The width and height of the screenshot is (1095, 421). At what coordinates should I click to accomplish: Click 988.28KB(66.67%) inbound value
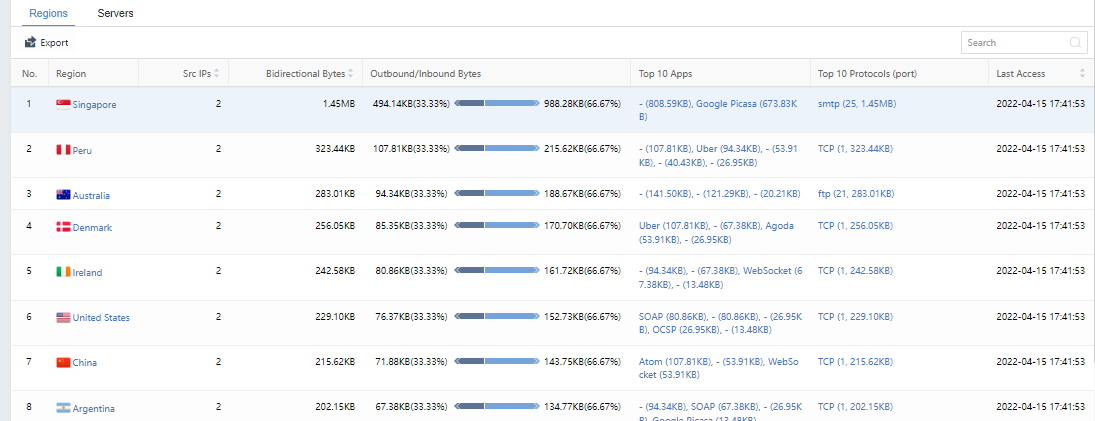(x=582, y=103)
